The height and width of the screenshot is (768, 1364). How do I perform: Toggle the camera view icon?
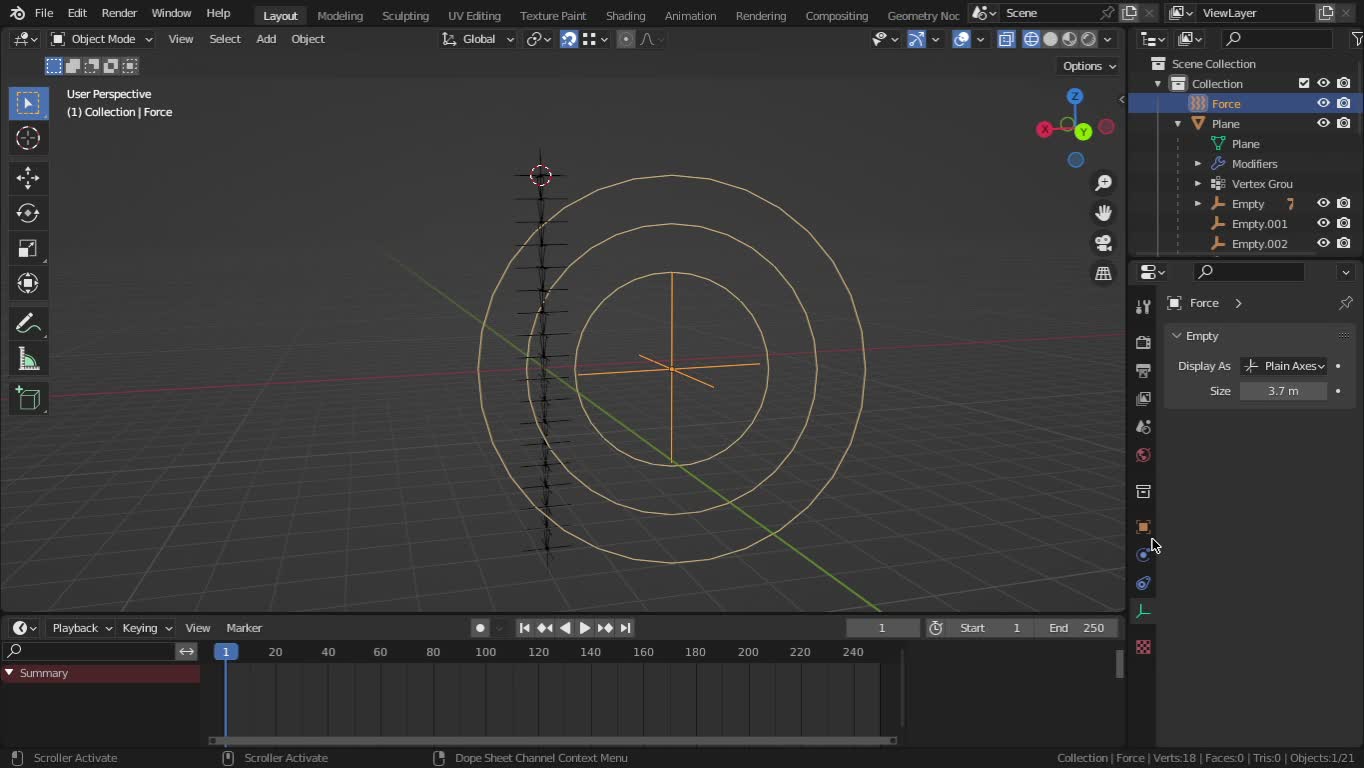pos(1103,243)
